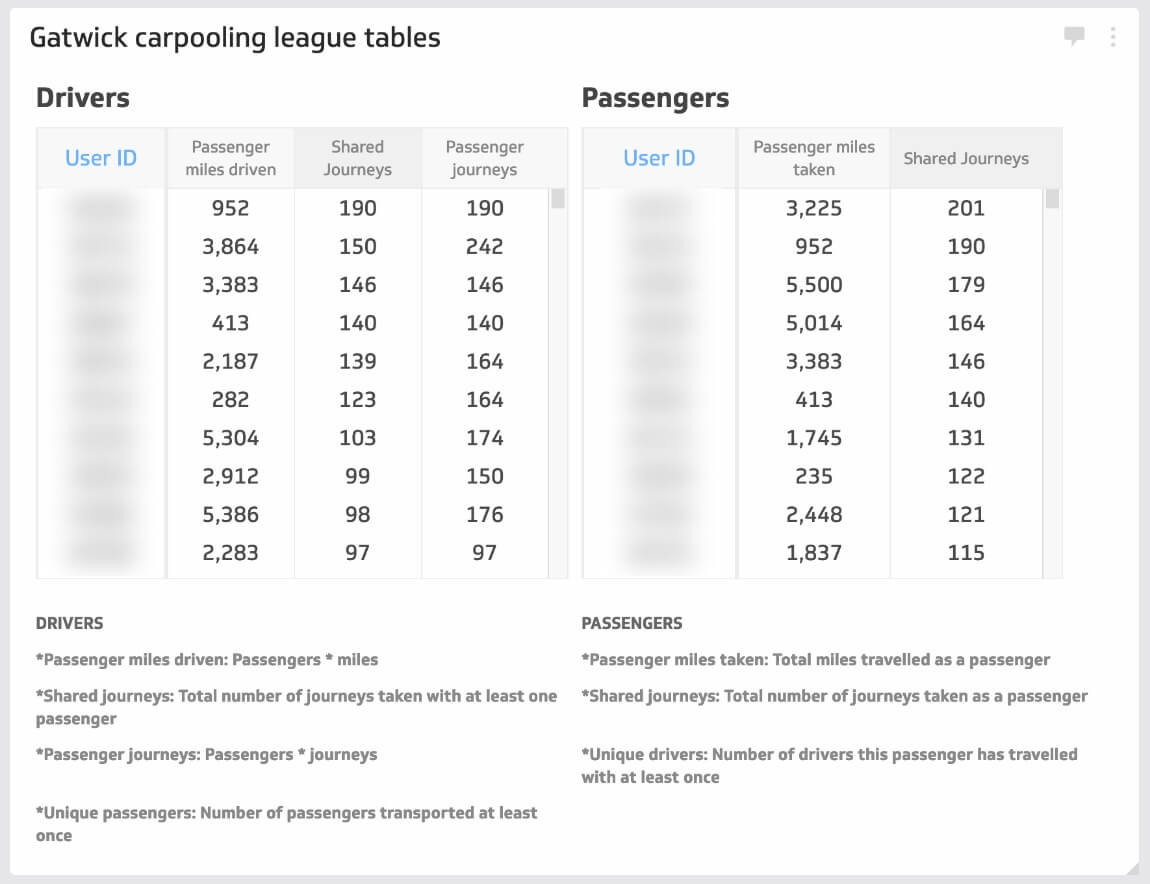Click the Drivers table scrollbar thumb
The width and height of the screenshot is (1150, 884).
click(558, 199)
